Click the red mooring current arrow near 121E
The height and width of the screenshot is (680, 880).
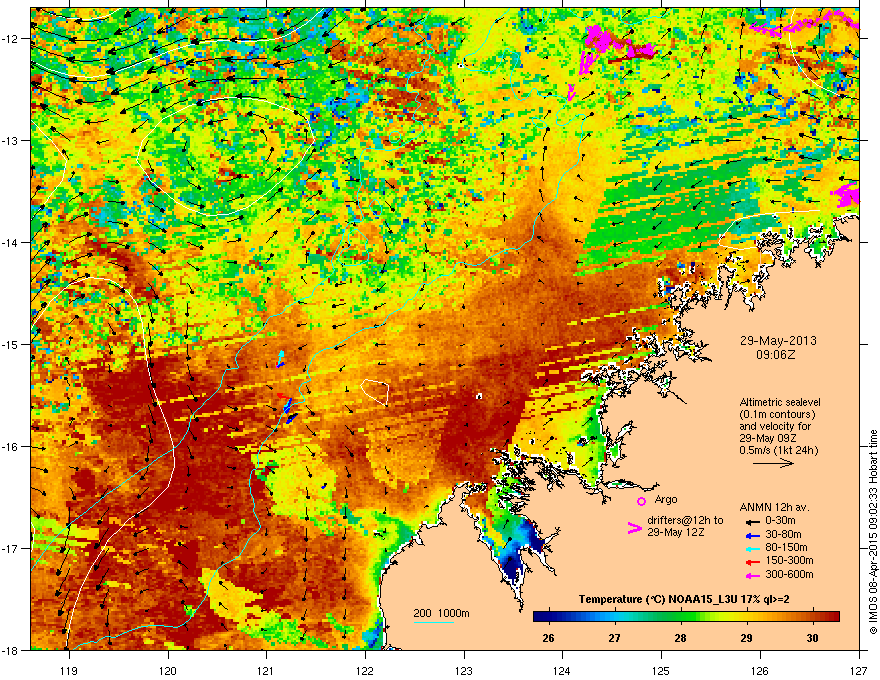(282, 396)
